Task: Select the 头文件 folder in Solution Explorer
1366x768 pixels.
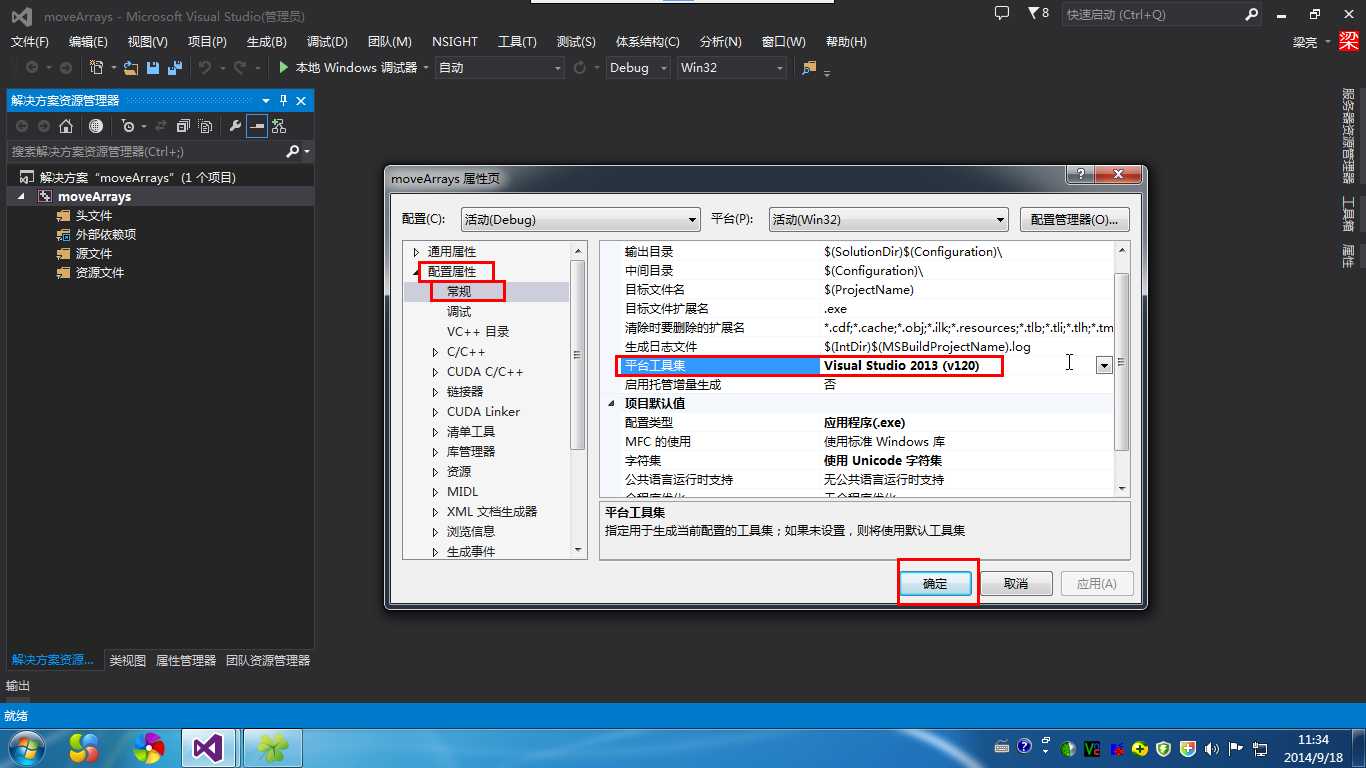Action: pyautogui.click(x=94, y=215)
